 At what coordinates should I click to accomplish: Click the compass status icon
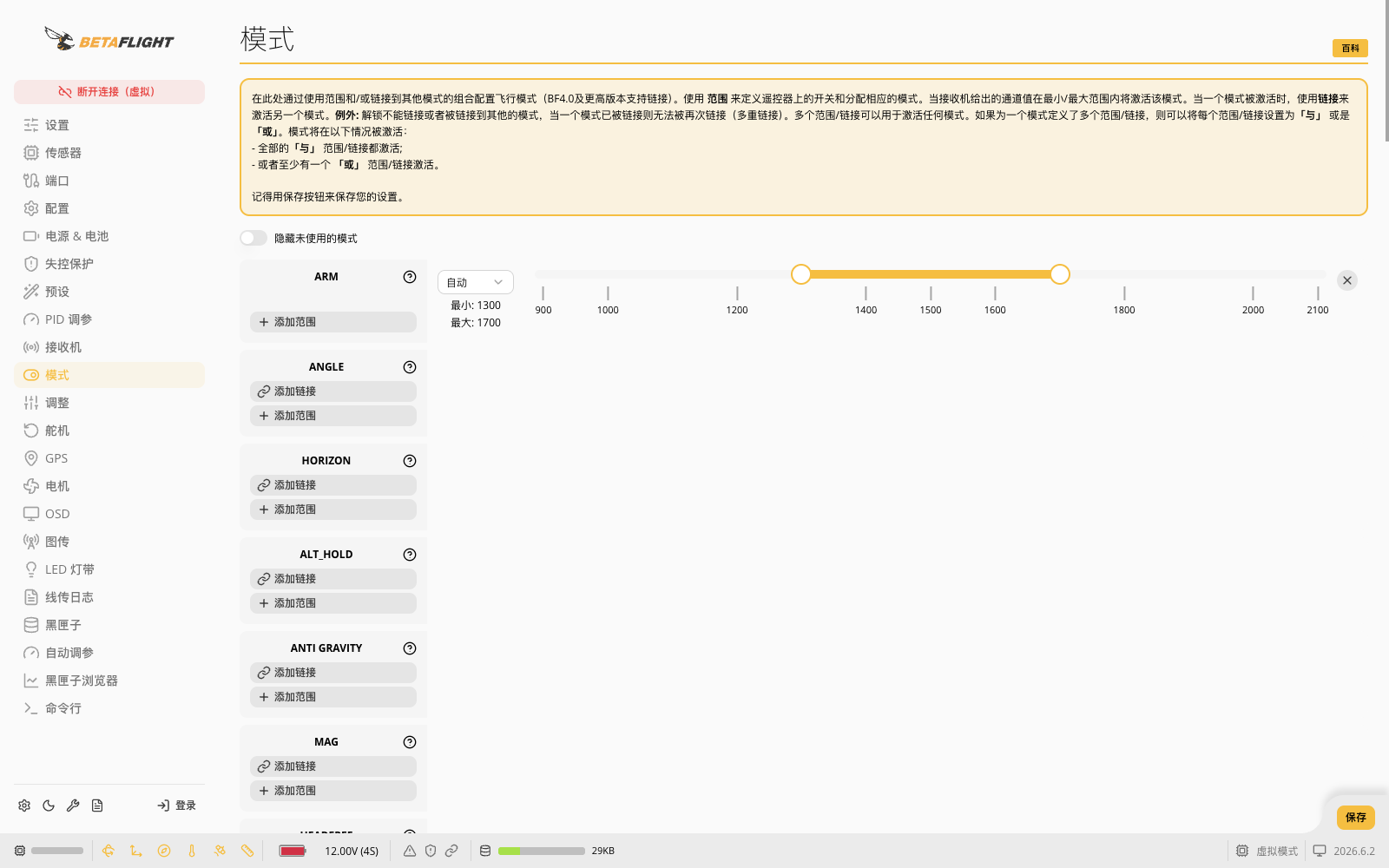click(164, 851)
